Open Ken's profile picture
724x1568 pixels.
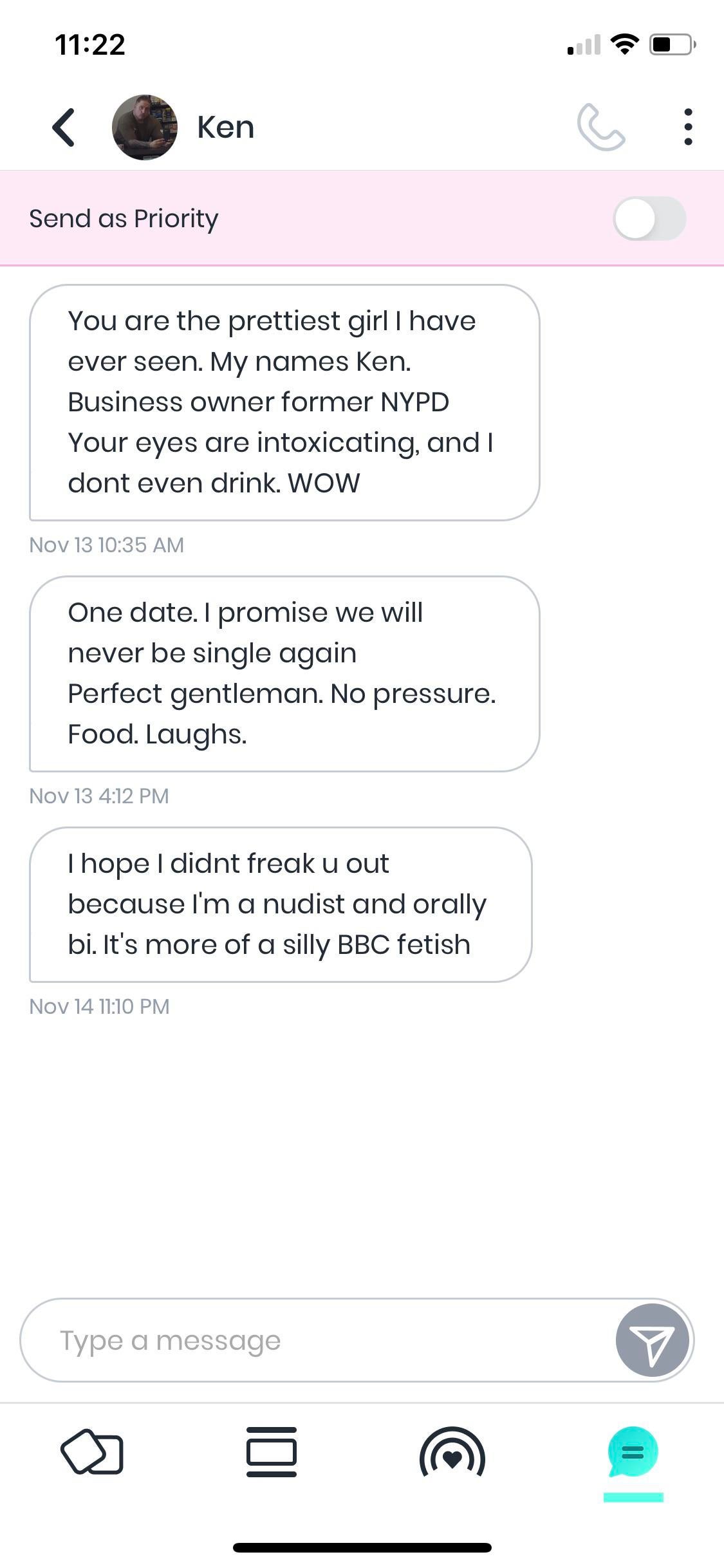point(145,127)
